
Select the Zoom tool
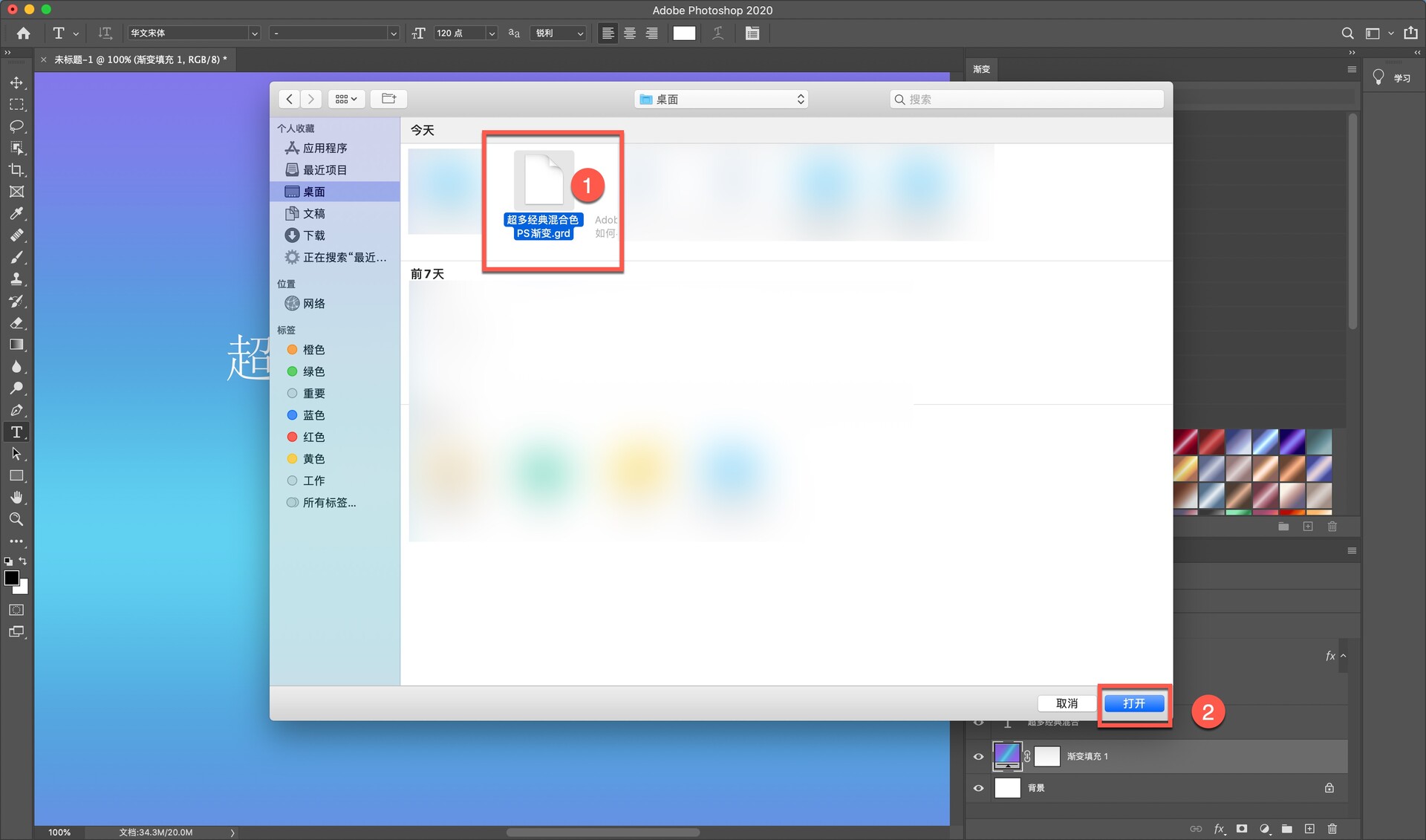16,519
